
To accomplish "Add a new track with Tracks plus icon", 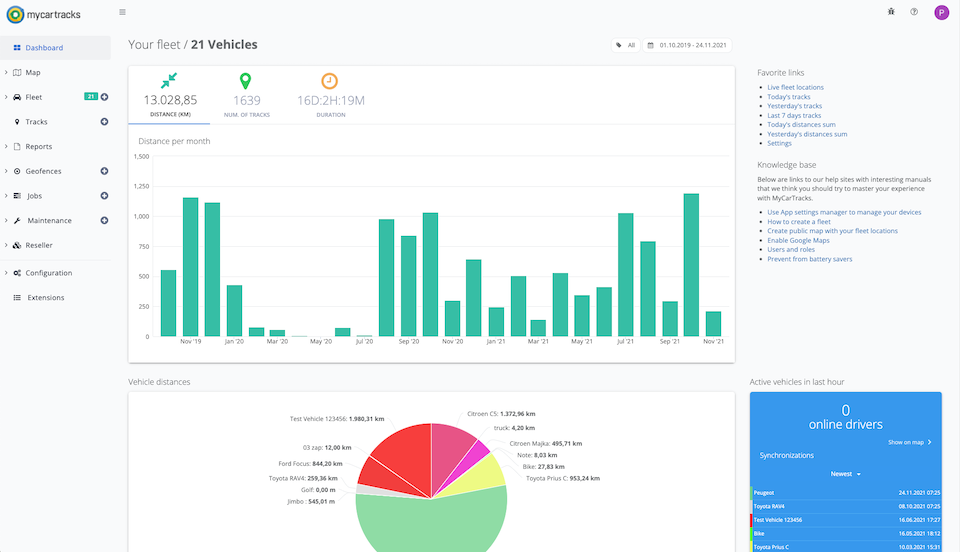I will click(x=104, y=122).
